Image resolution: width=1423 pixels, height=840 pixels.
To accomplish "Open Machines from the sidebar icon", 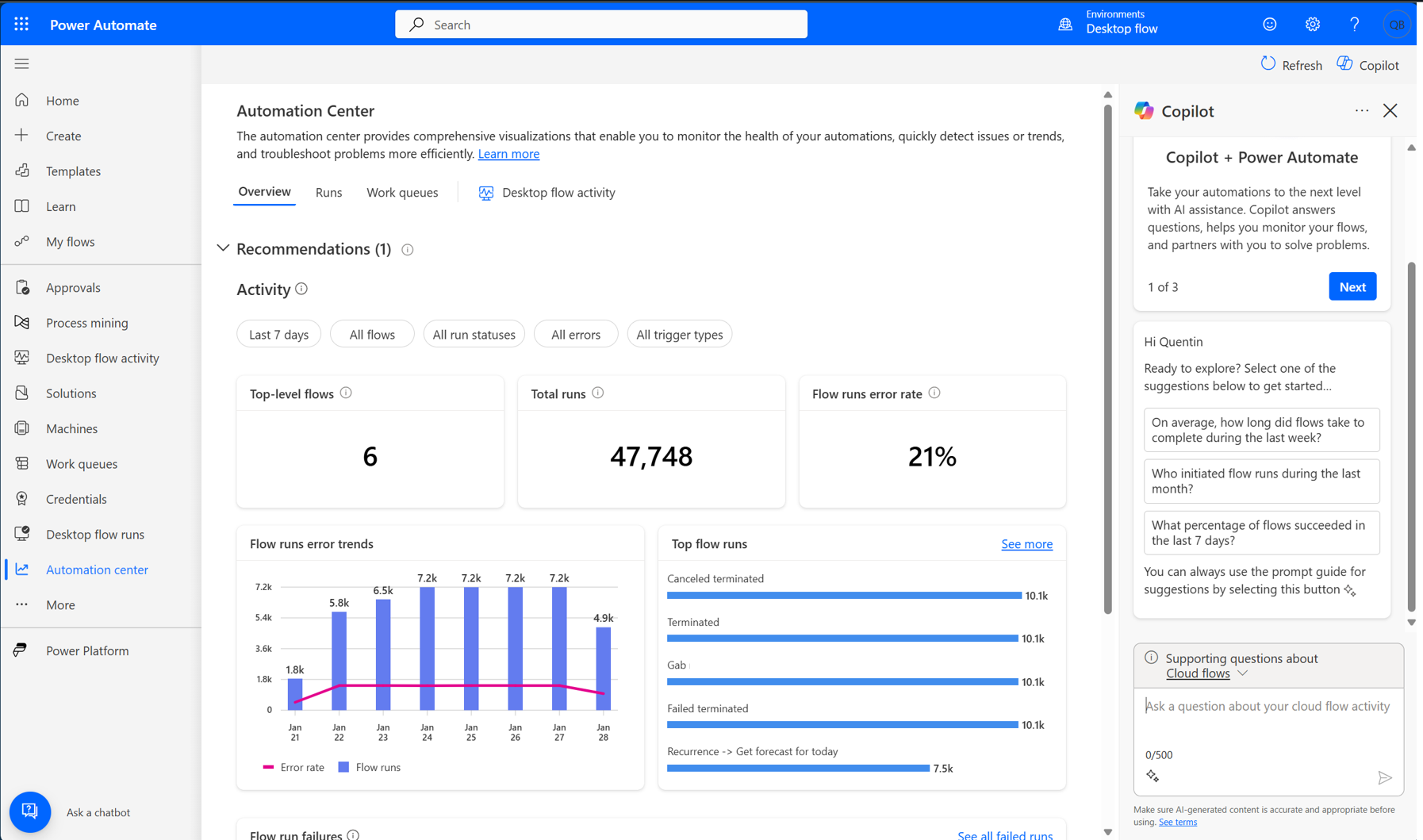I will (x=22, y=428).
